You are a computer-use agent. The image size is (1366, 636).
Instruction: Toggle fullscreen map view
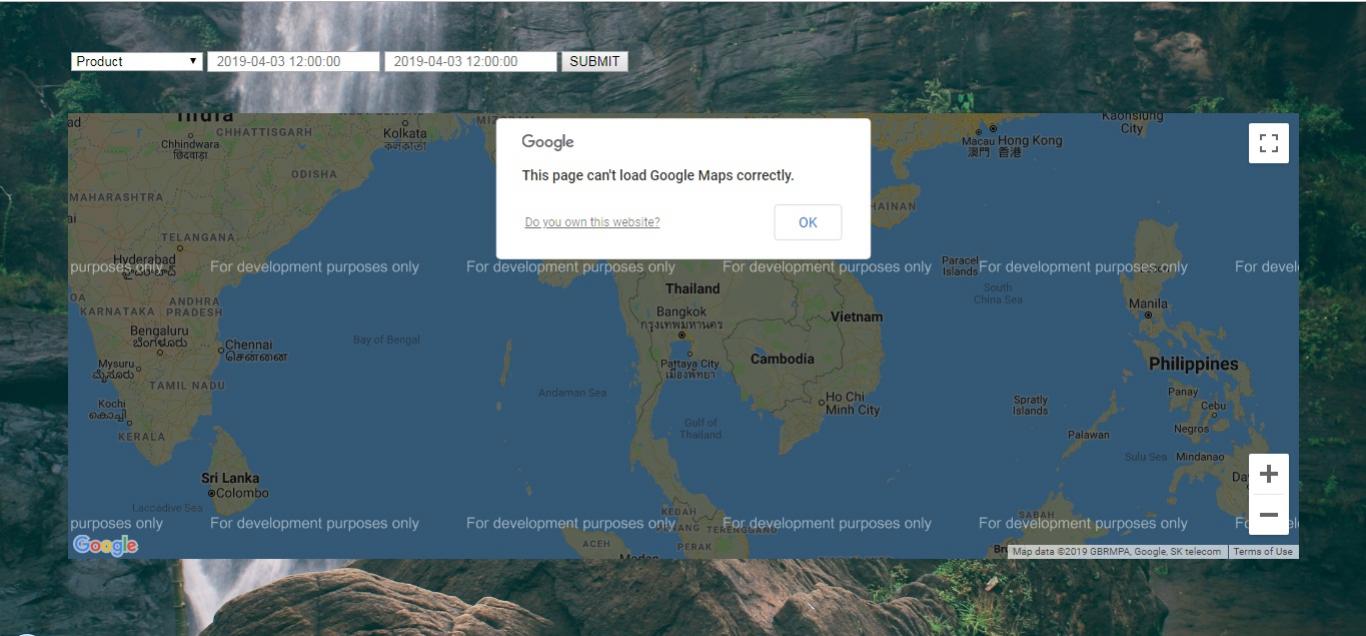tap(1269, 143)
